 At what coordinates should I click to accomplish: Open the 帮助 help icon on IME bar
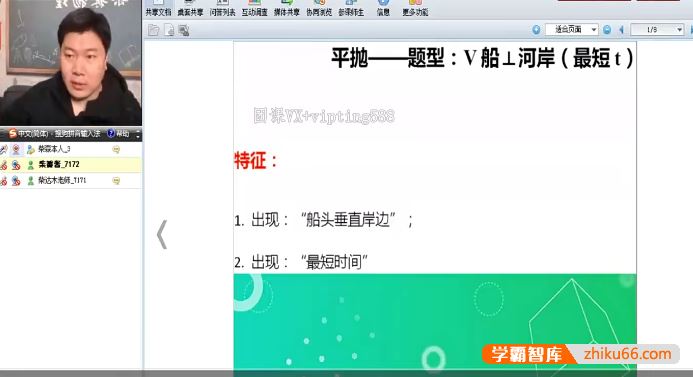click(x=118, y=133)
